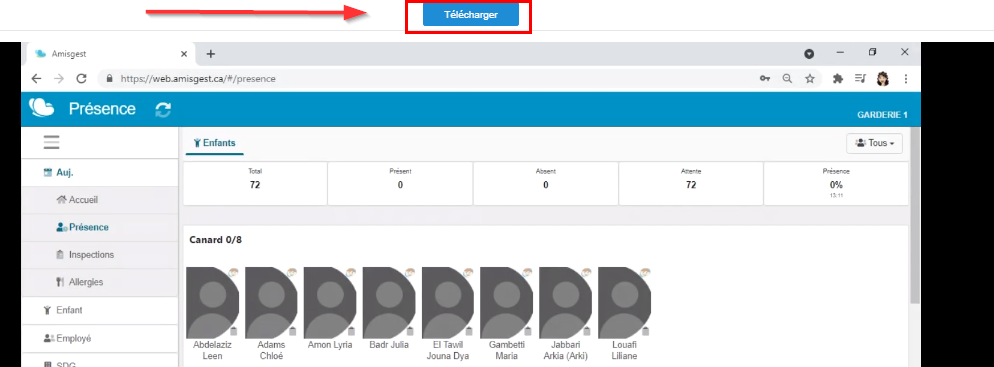Image resolution: width=994 pixels, height=367 pixels.
Task: Click the Présence 0% stat card
Action: [836, 183]
